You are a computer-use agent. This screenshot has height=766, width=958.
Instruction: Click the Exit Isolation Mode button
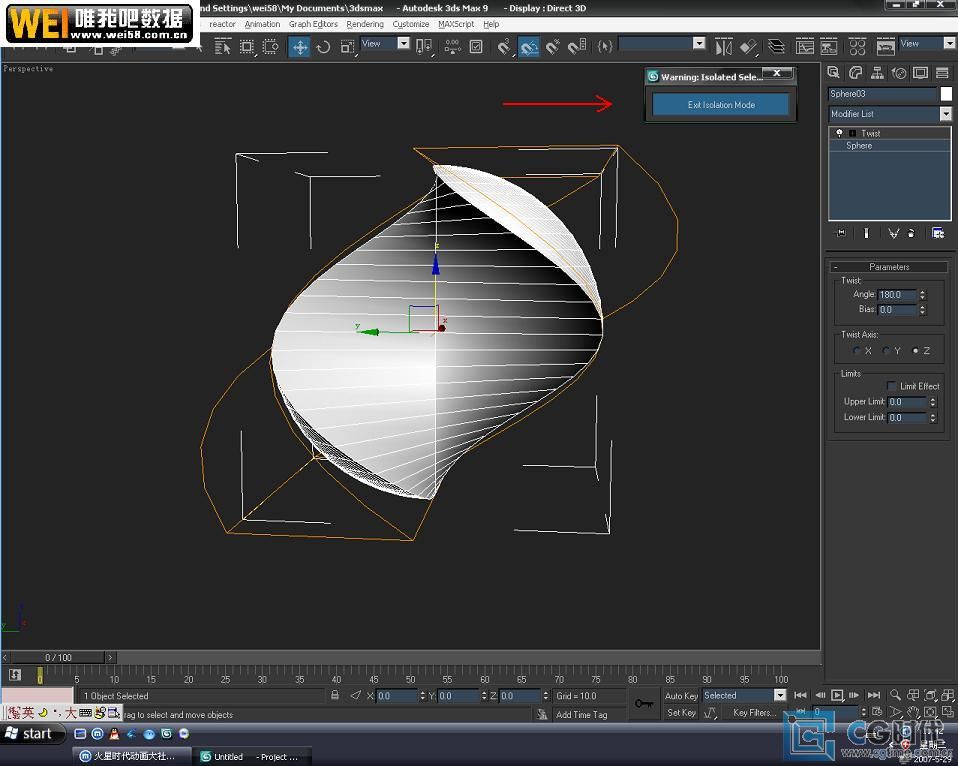tap(721, 104)
